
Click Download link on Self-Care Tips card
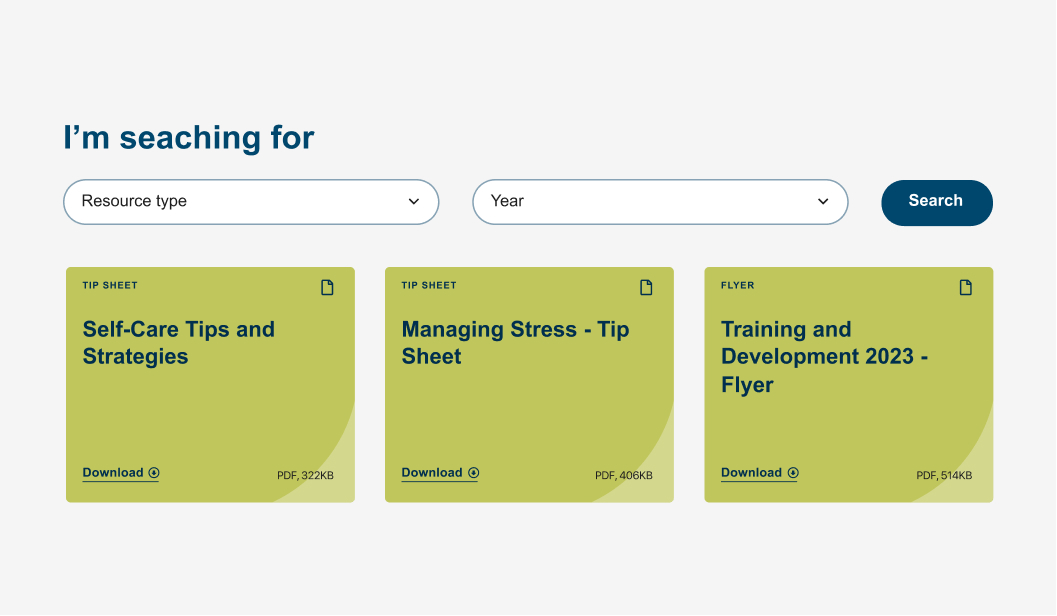tap(113, 473)
